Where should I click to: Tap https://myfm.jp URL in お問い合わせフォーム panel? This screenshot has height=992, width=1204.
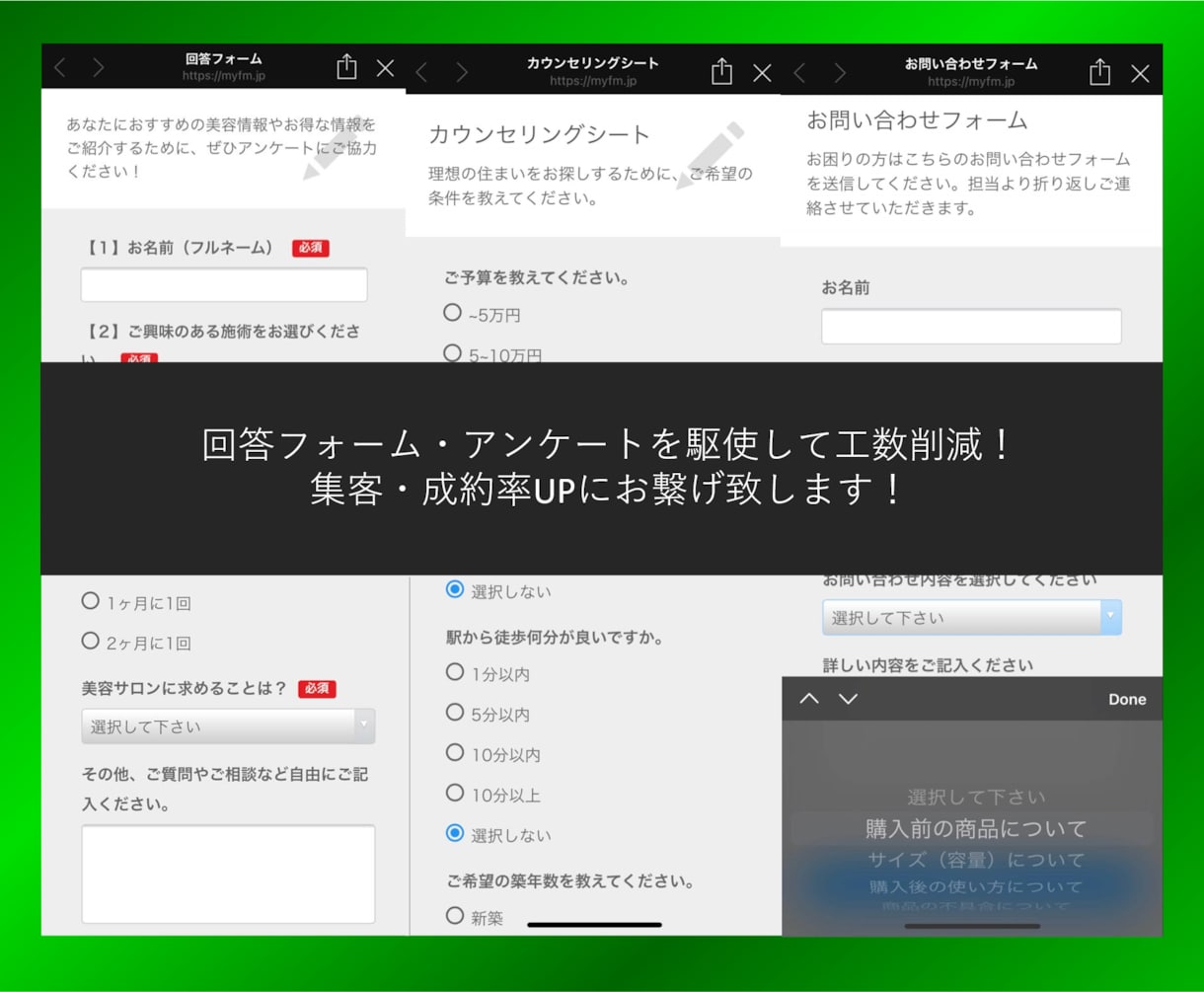[970, 82]
